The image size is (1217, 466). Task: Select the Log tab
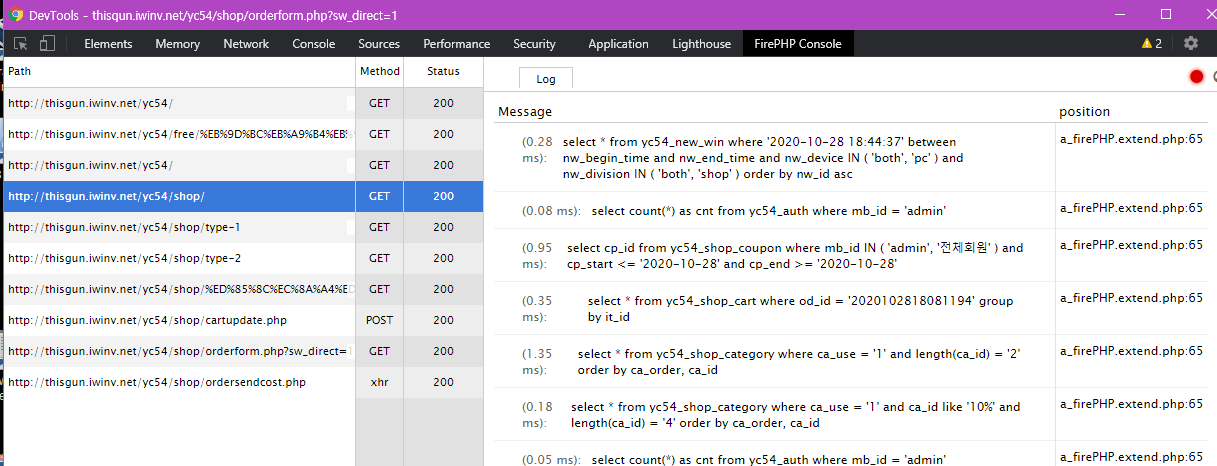pos(545,79)
